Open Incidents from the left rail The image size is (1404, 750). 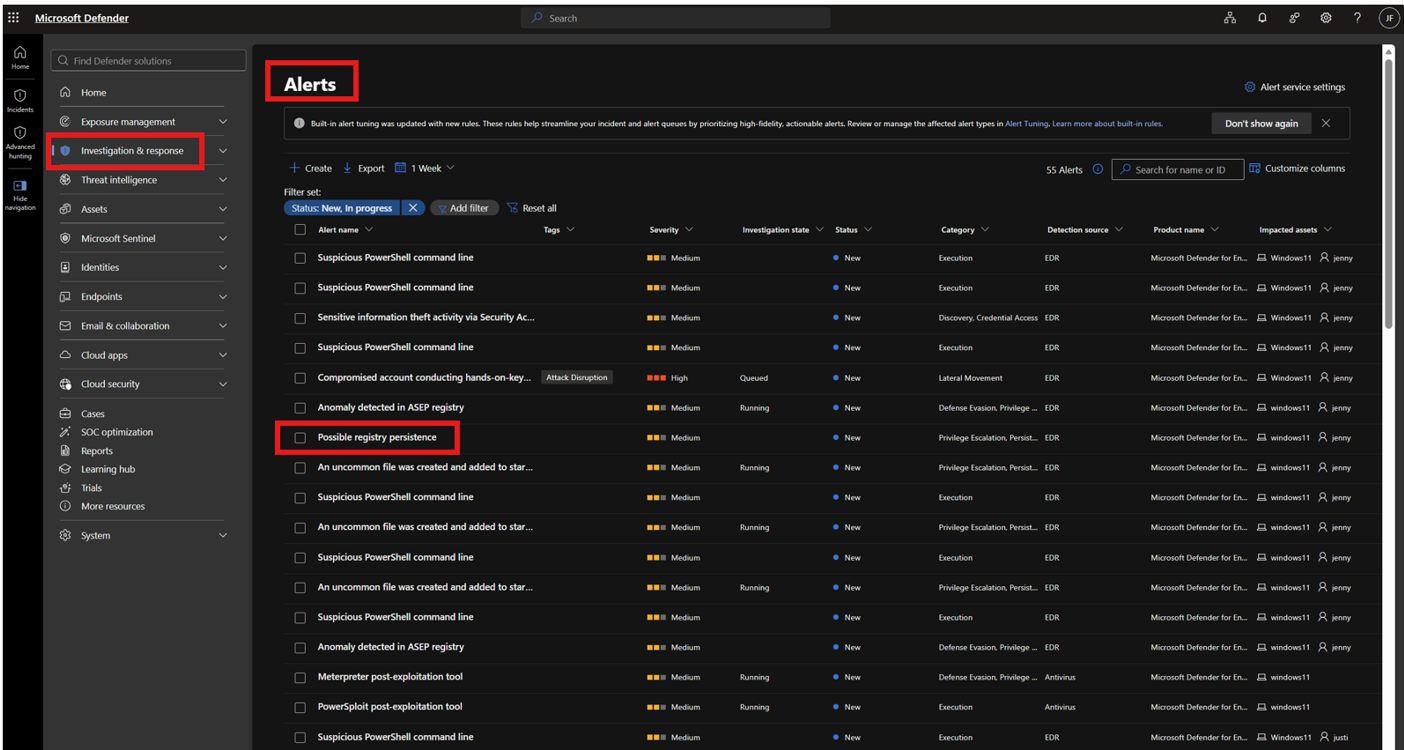point(20,101)
